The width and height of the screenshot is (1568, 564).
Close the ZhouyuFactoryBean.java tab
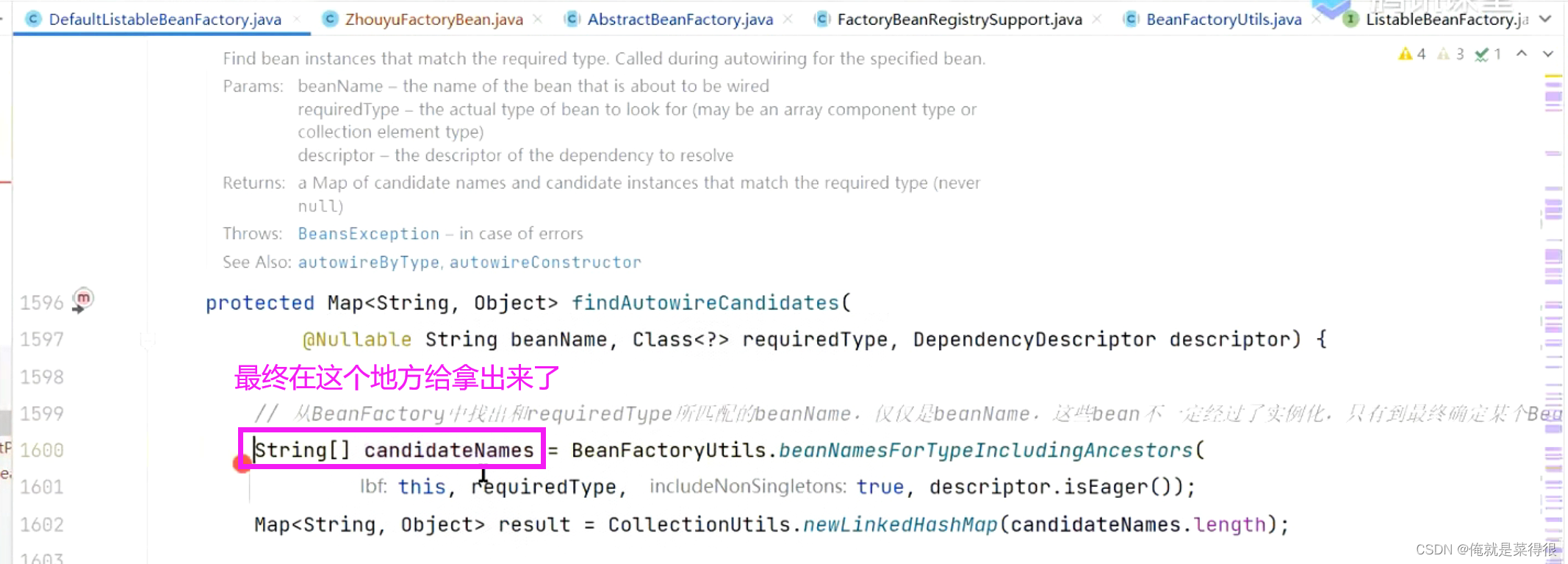[538, 19]
